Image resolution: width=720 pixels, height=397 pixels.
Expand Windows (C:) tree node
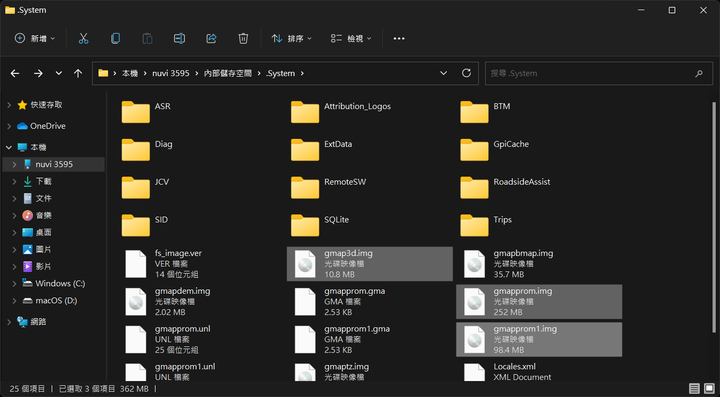15,284
